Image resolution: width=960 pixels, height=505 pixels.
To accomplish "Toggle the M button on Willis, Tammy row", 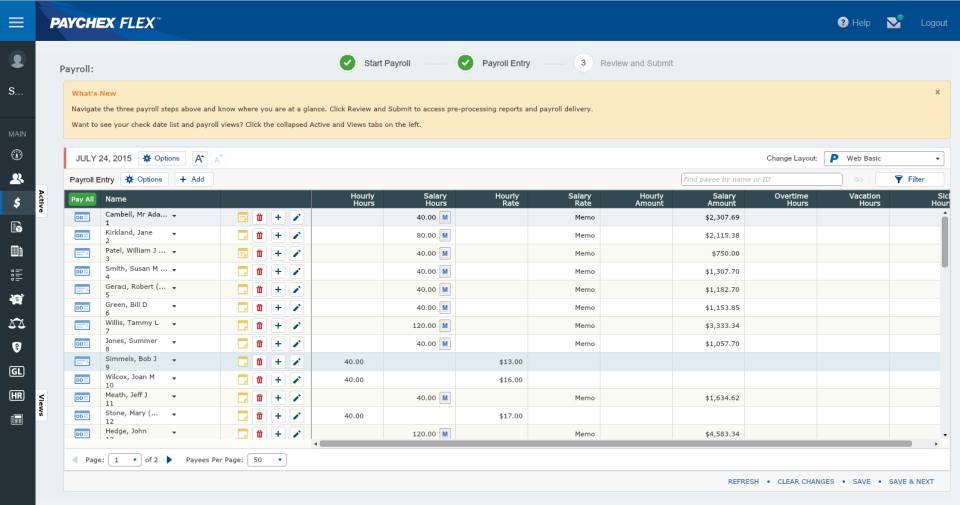I will (445, 325).
